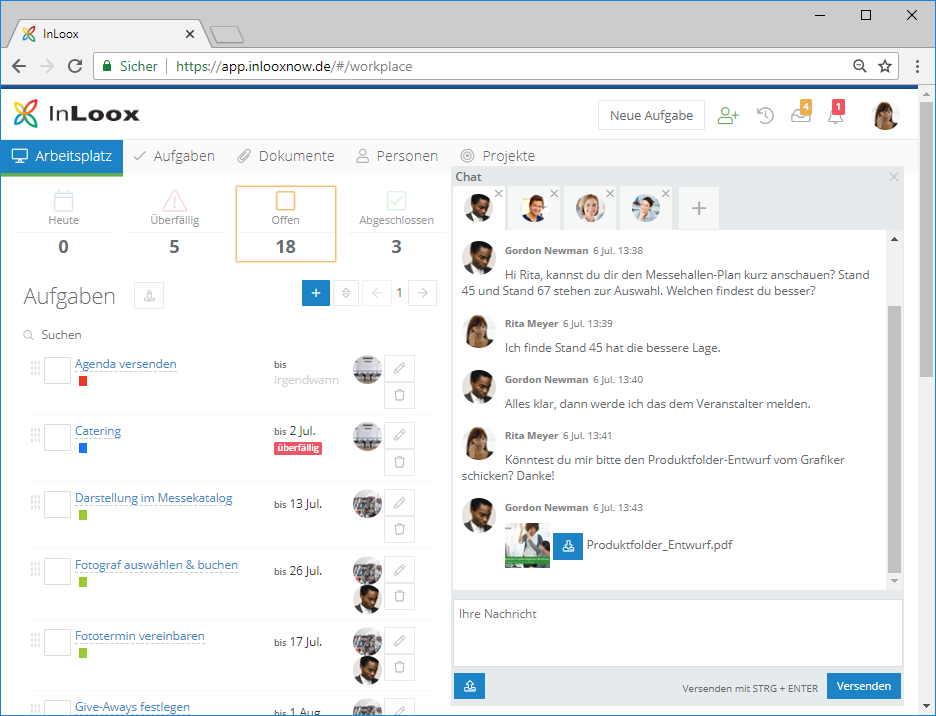936x716 pixels.
Task: Switch to third chat tab, blonde woman avatar
Action: point(589,208)
